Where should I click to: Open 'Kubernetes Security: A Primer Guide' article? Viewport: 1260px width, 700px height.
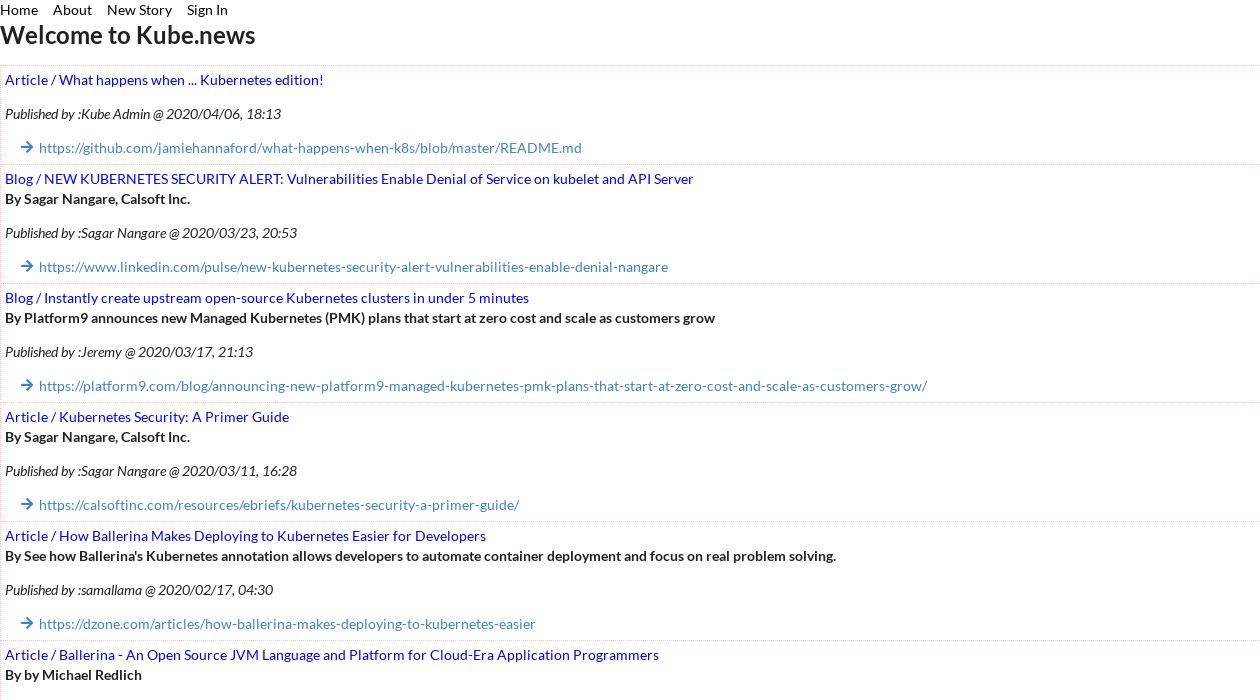(147, 417)
